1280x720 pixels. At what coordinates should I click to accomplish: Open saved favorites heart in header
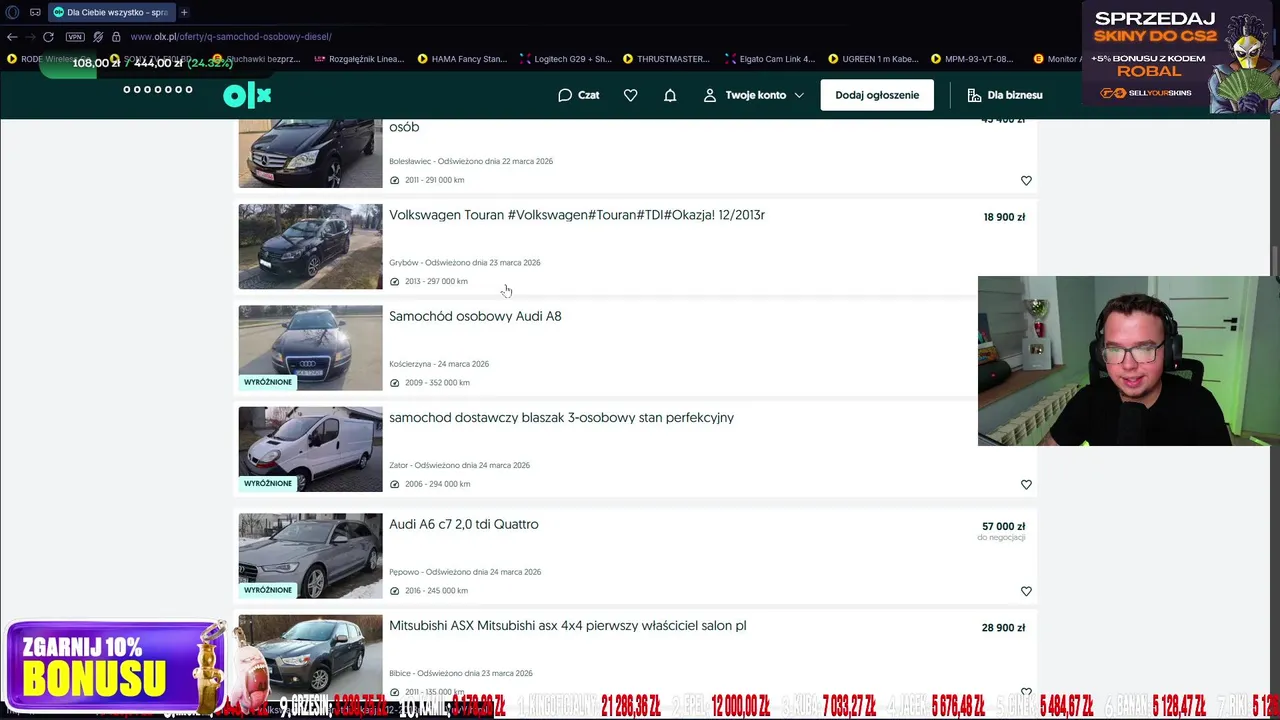[630, 95]
